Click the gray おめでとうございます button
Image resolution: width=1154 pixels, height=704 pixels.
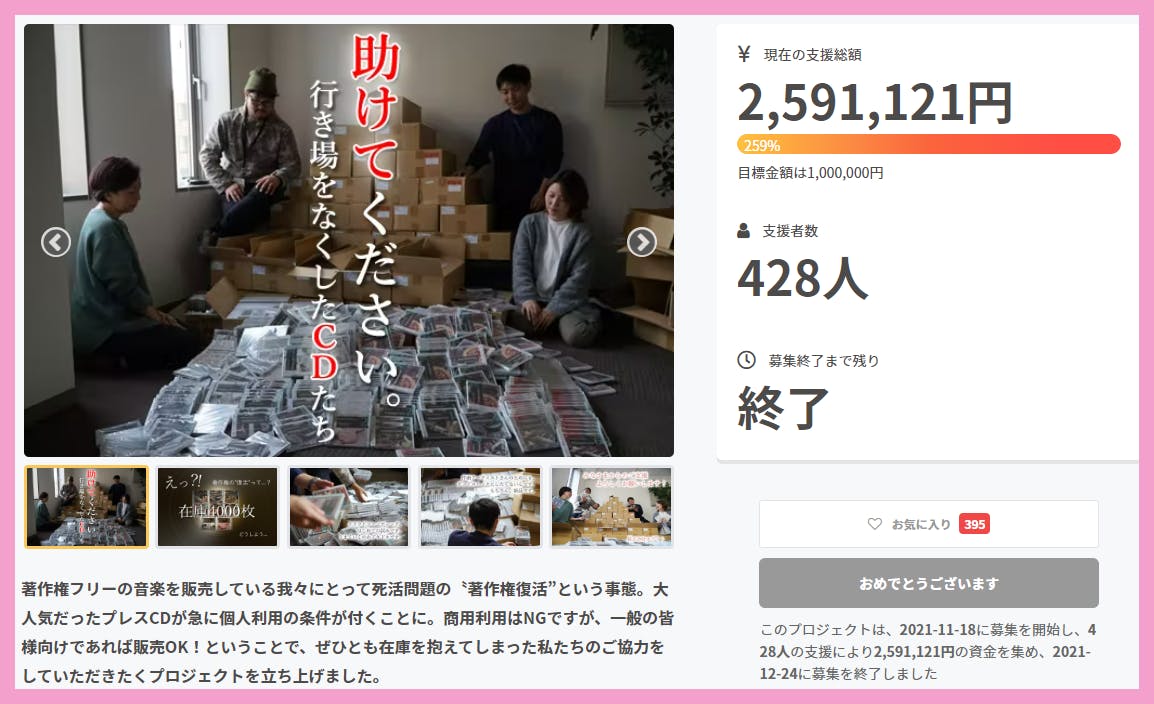coord(929,583)
